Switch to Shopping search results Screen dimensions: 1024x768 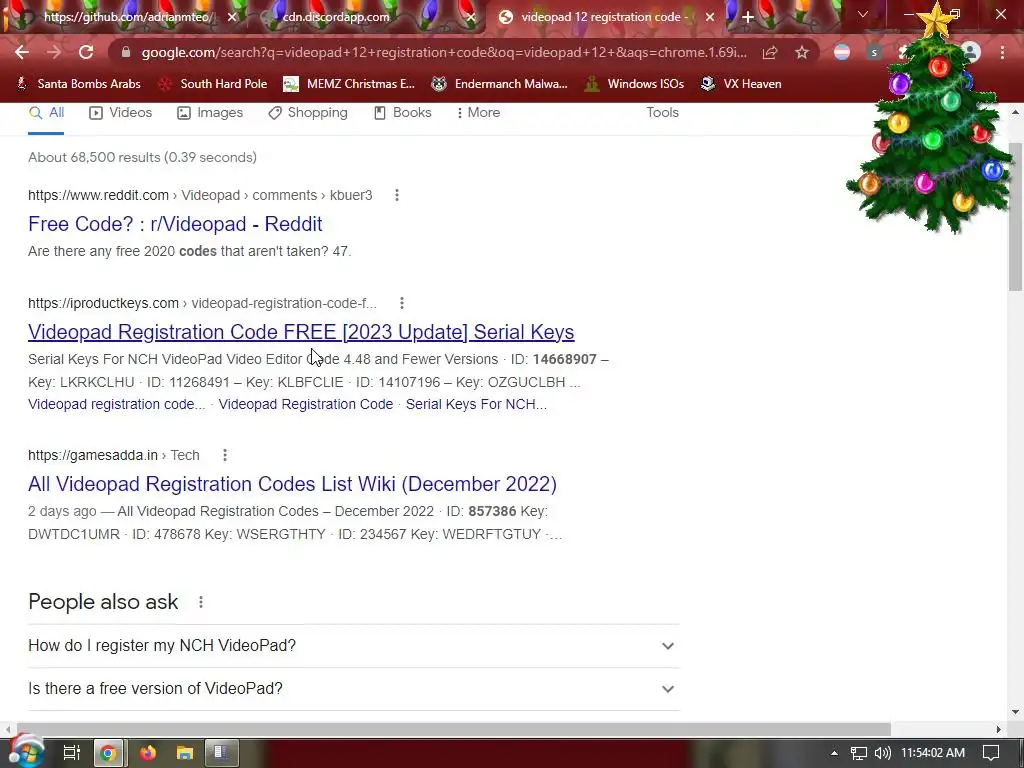click(308, 113)
